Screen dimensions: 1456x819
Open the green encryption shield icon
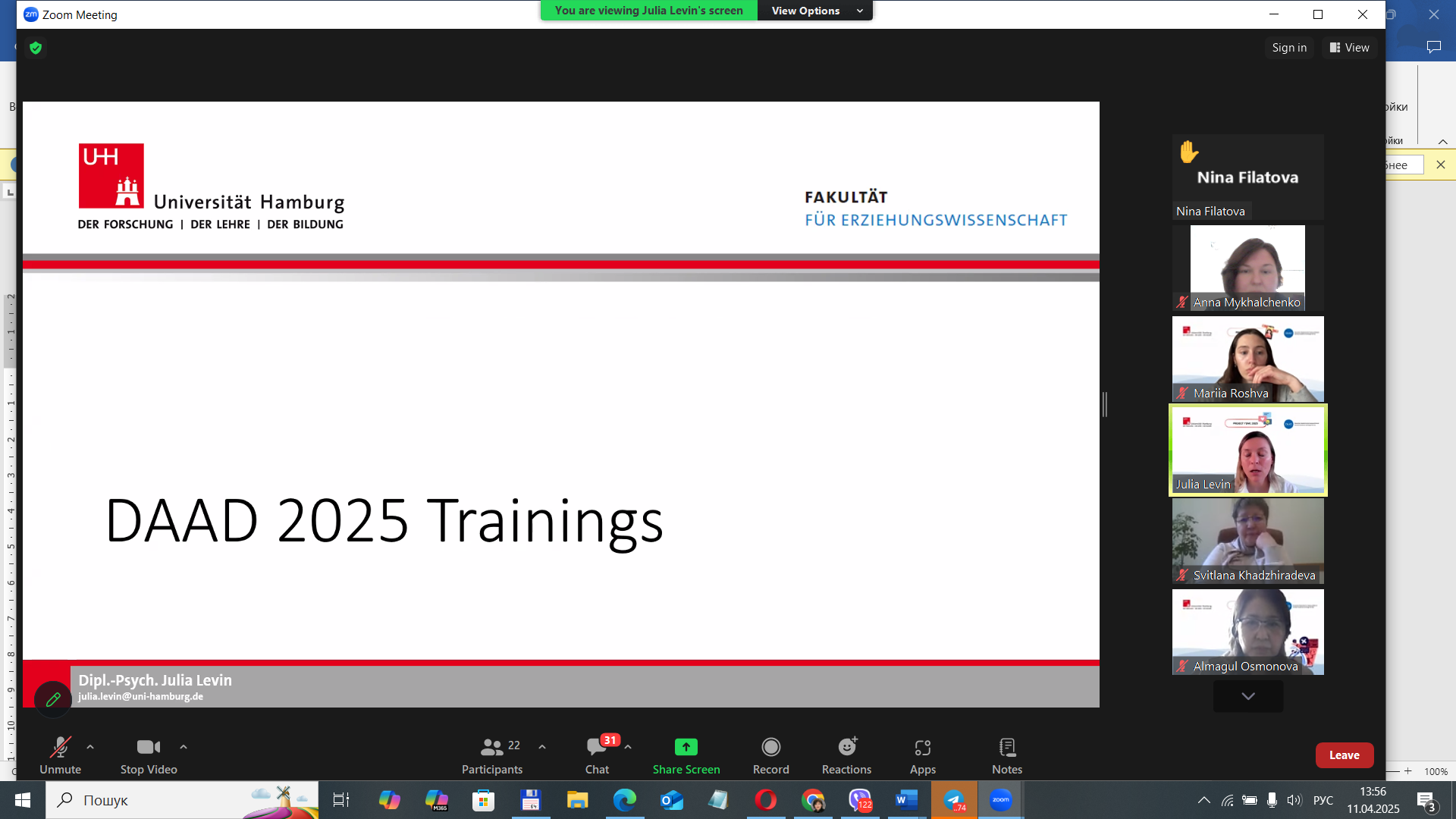[x=36, y=48]
